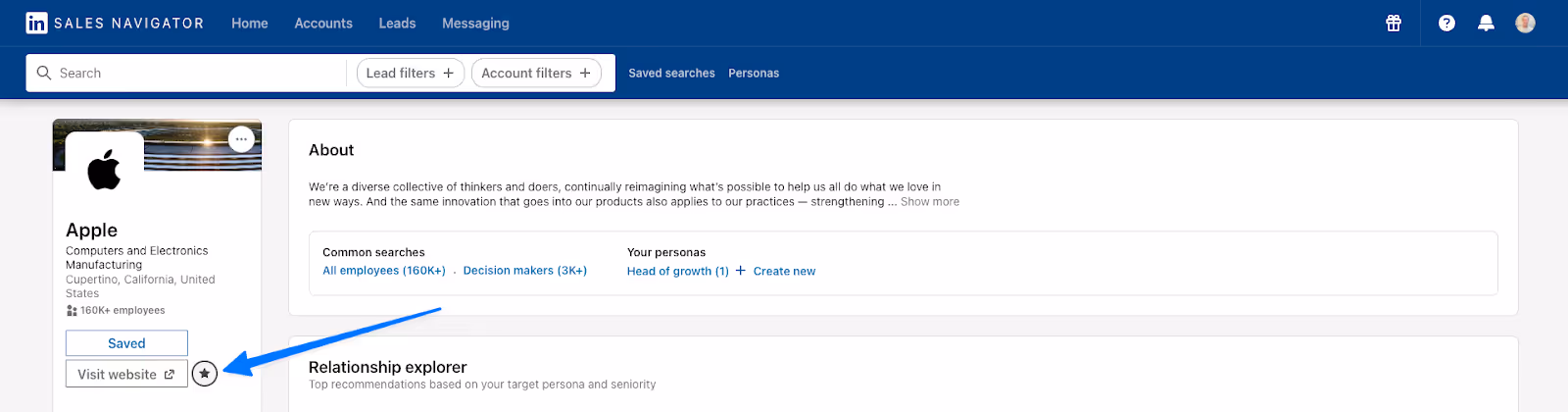Go to the Leads menu
The height and width of the screenshot is (412, 1568).
click(397, 24)
